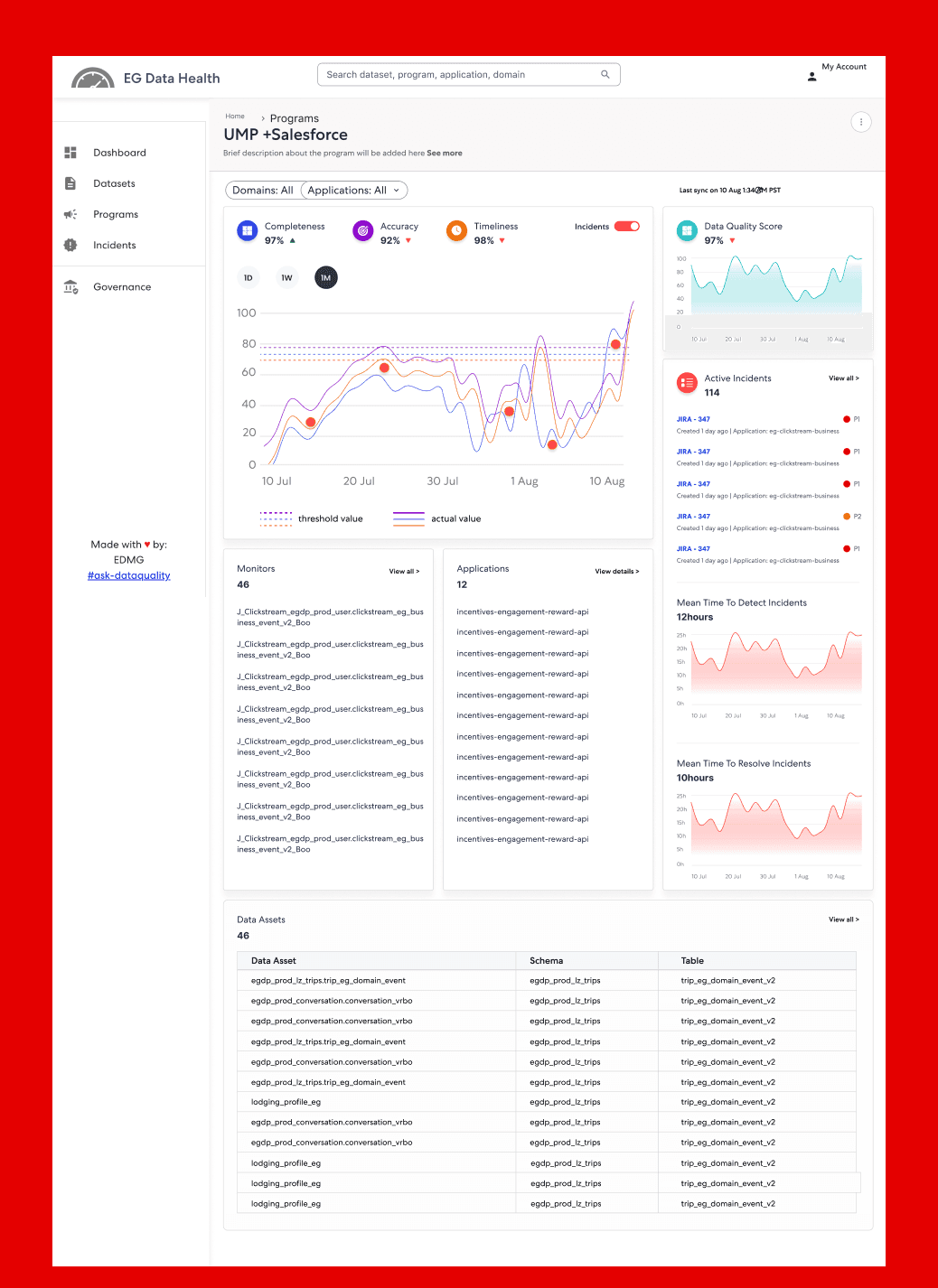This screenshot has width=938, height=1288.
Task: Open Dashboard in the sidebar
Action: (119, 153)
